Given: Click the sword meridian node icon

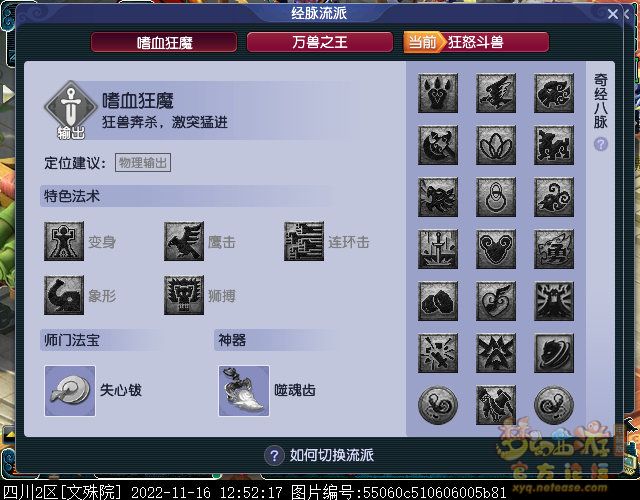Looking at the screenshot, I should coord(438,249).
